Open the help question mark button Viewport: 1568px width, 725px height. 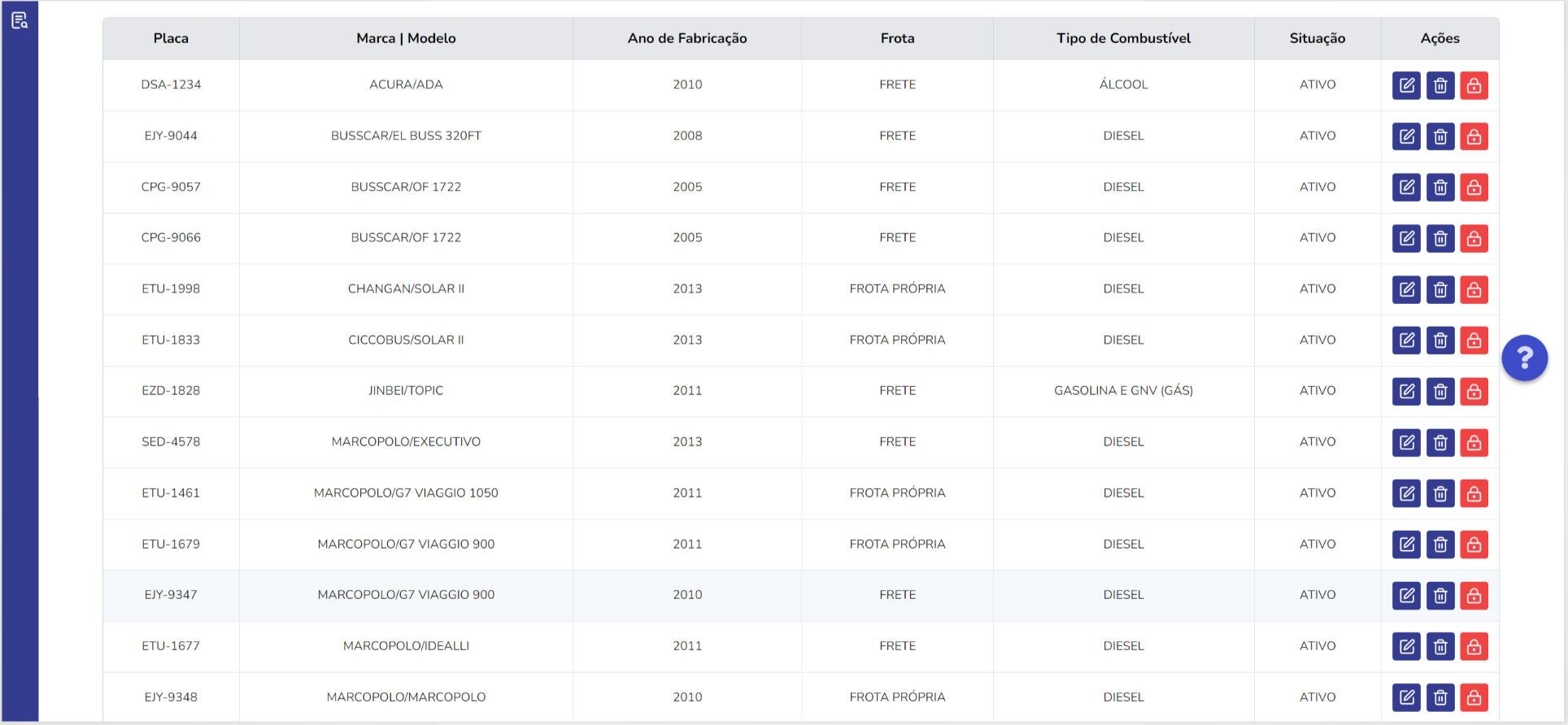coord(1524,358)
